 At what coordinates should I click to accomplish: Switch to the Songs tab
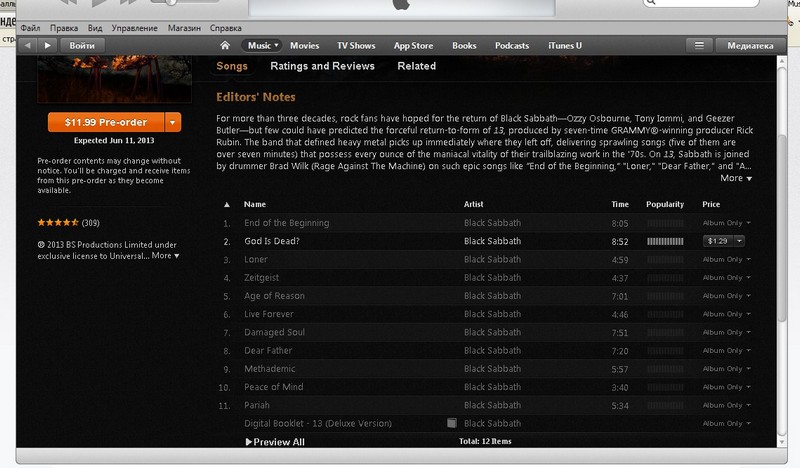tap(232, 66)
